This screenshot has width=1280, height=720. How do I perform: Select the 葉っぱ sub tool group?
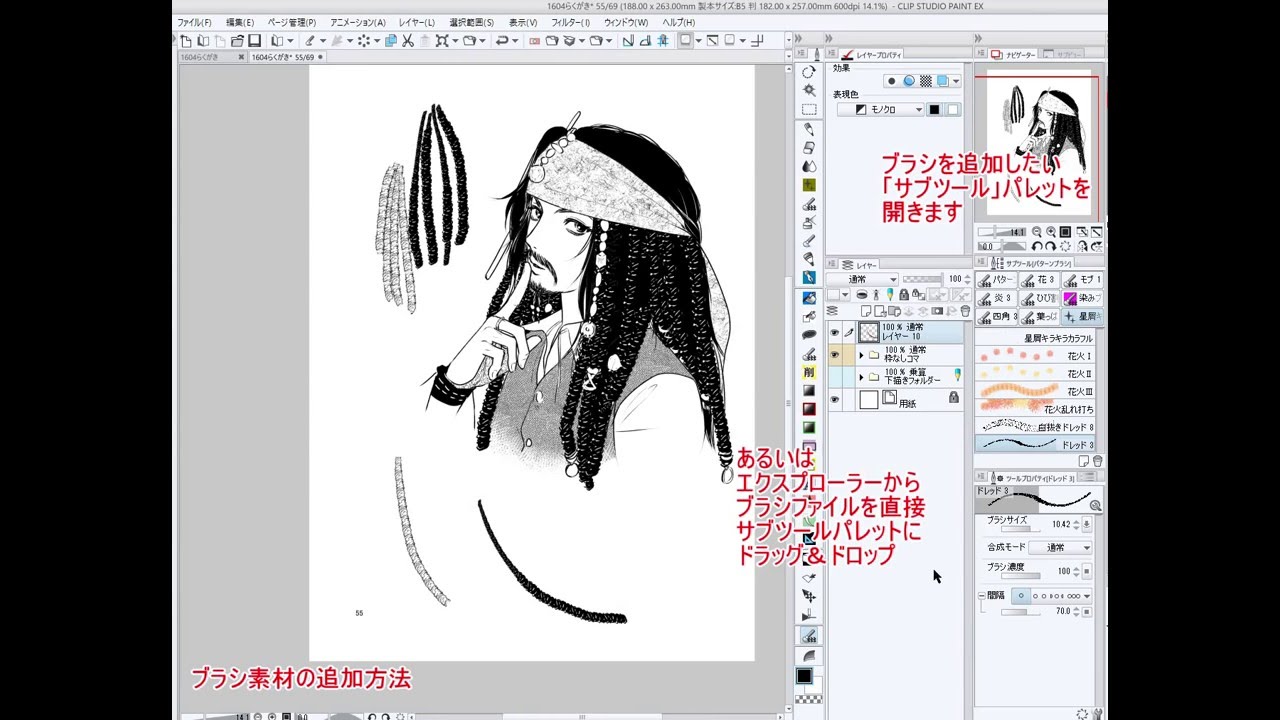(x=1039, y=316)
